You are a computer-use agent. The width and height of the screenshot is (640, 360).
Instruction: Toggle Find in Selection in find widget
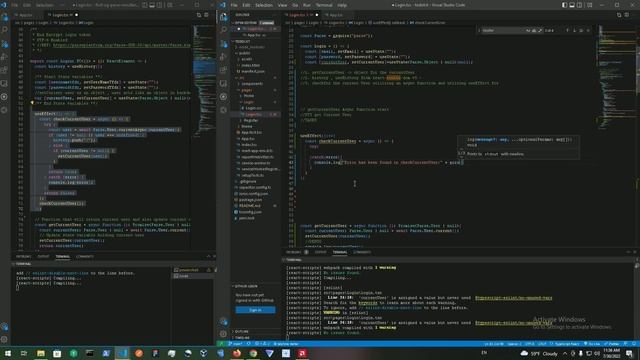point(581,30)
